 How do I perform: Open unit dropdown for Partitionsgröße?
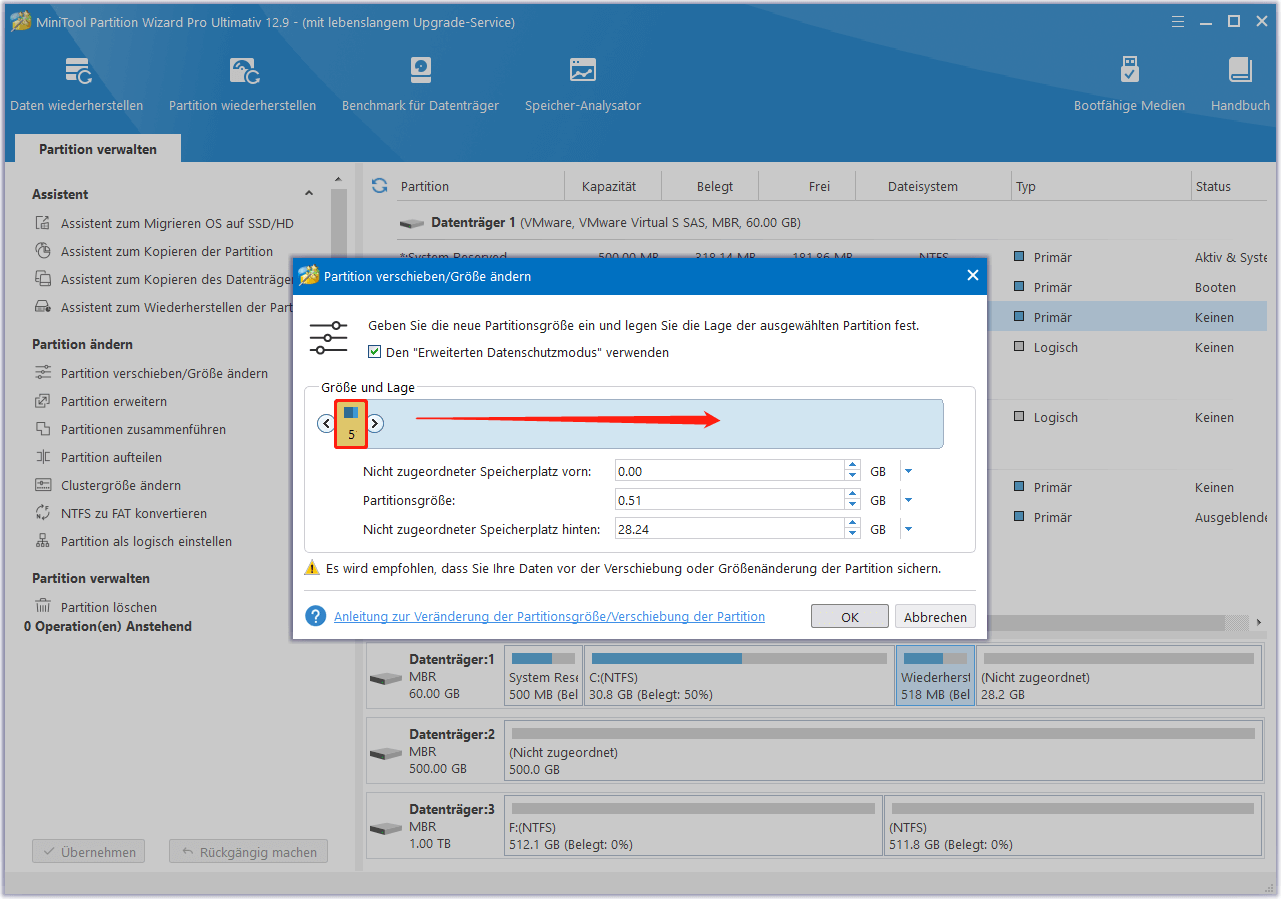click(908, 500)
